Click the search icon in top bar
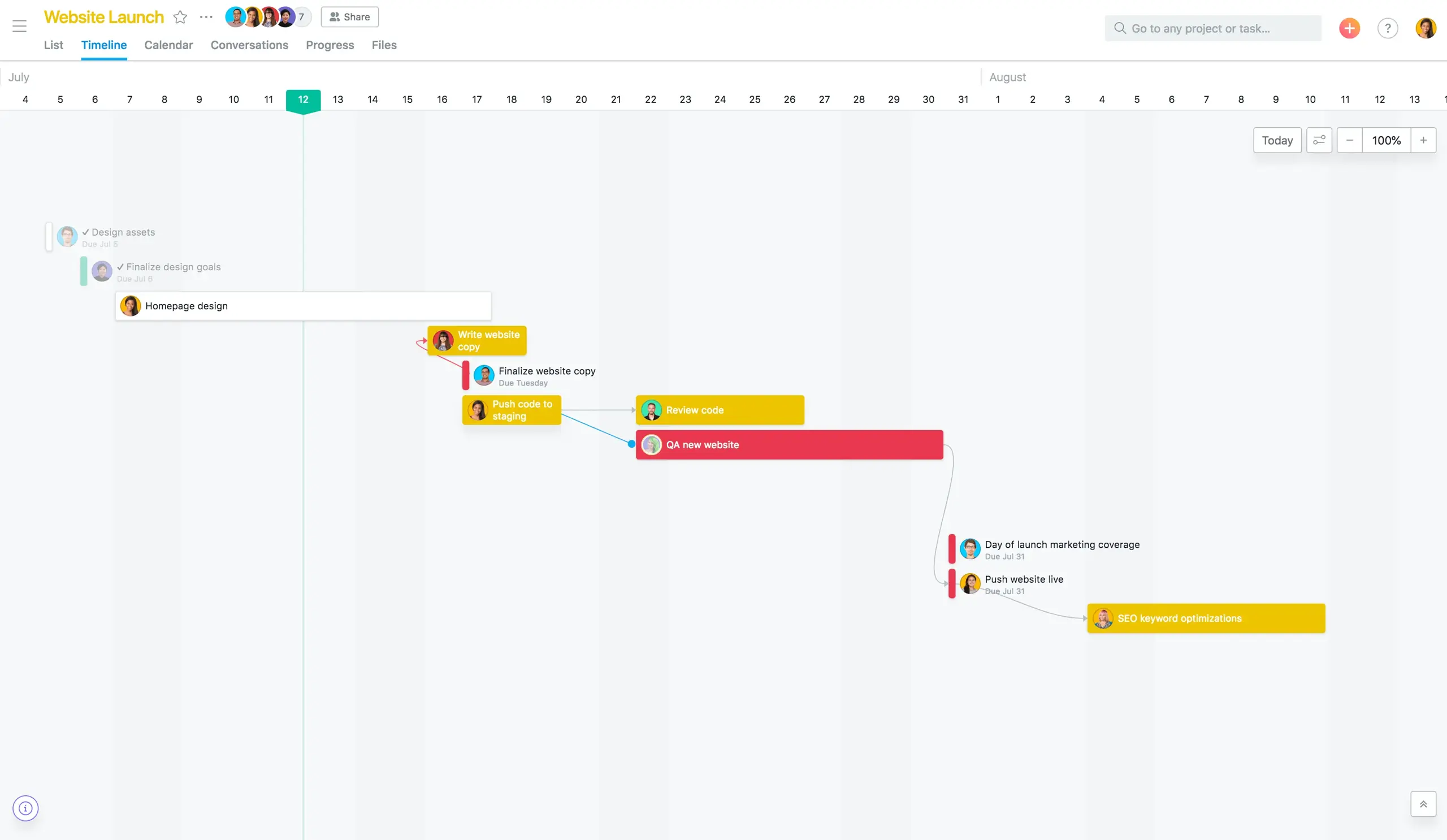This screenshot has height=840, width=1447. coord(1119,28)
